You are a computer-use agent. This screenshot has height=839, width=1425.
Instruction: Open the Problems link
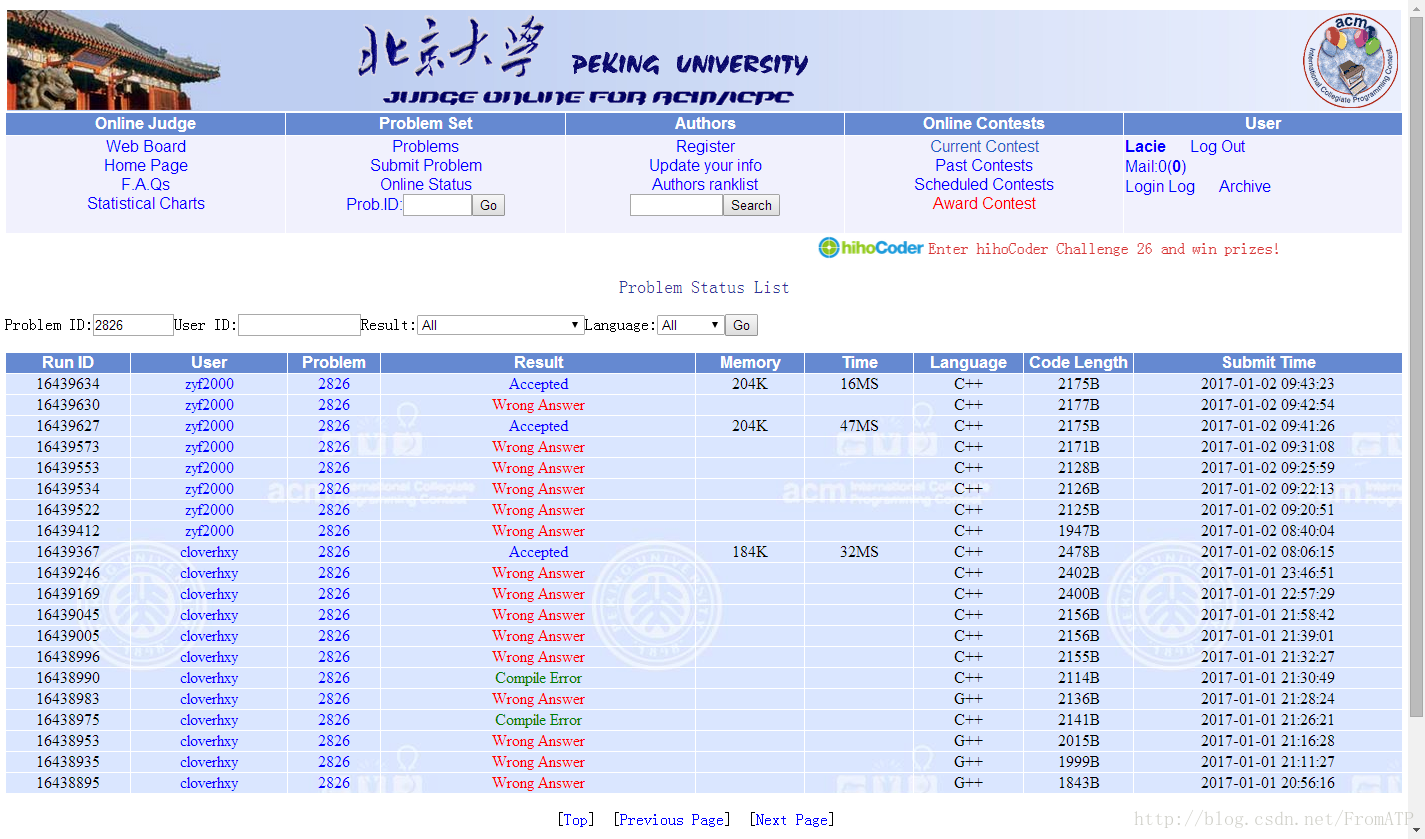tap(426, 146)
